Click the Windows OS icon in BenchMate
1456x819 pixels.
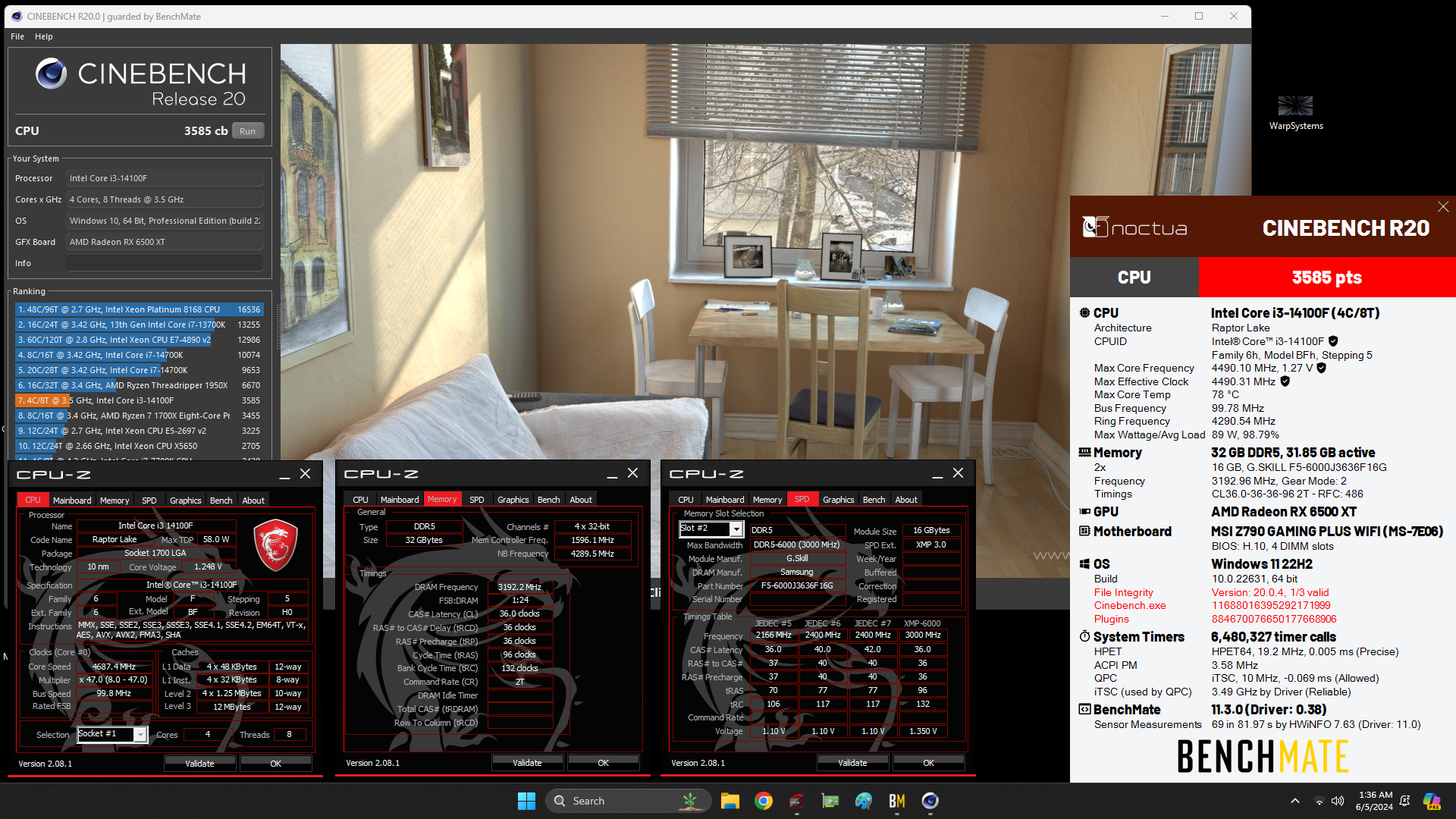click(x=1084, y=564)
